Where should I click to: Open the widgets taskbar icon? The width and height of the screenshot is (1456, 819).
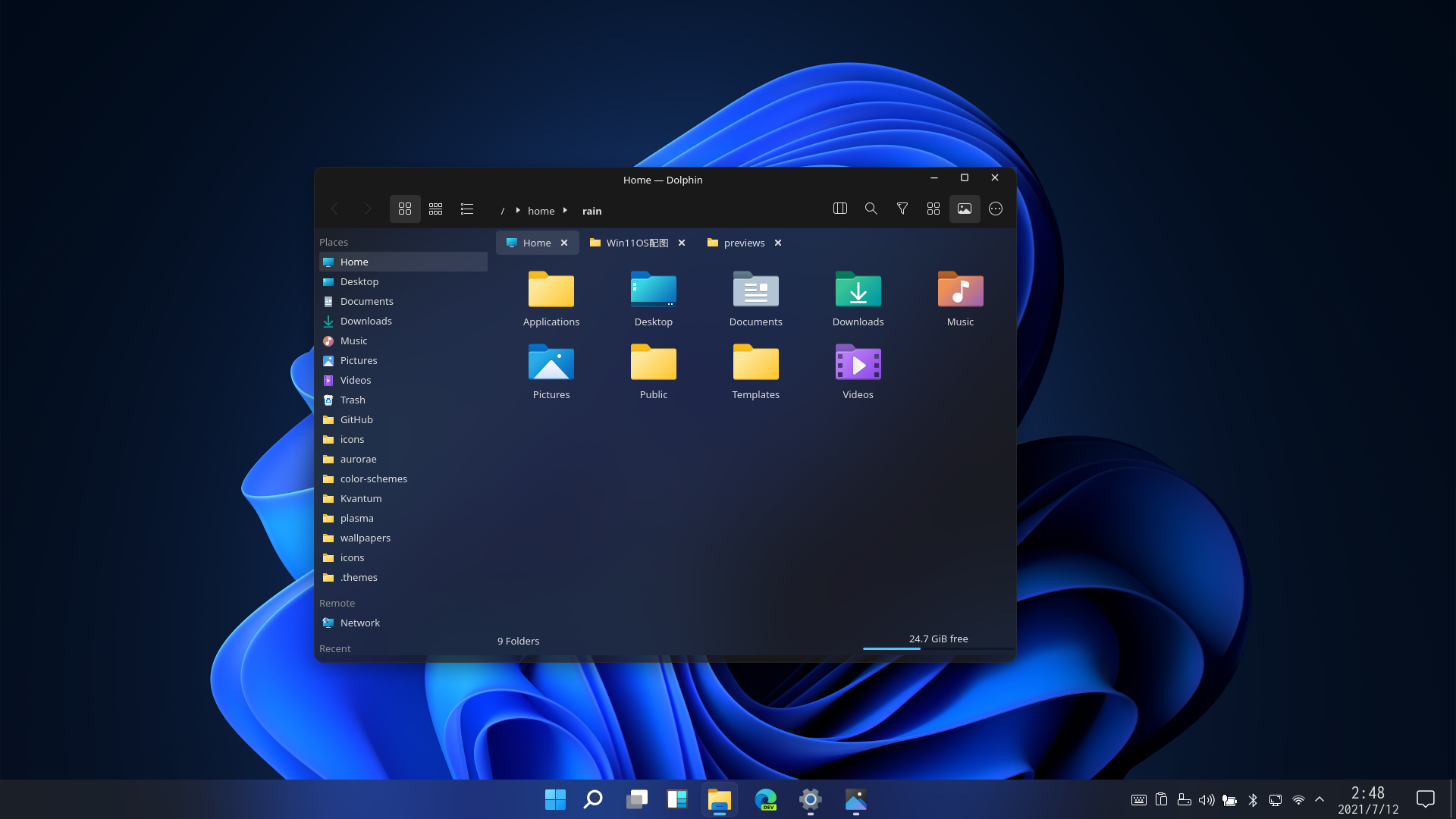point(677,799)
